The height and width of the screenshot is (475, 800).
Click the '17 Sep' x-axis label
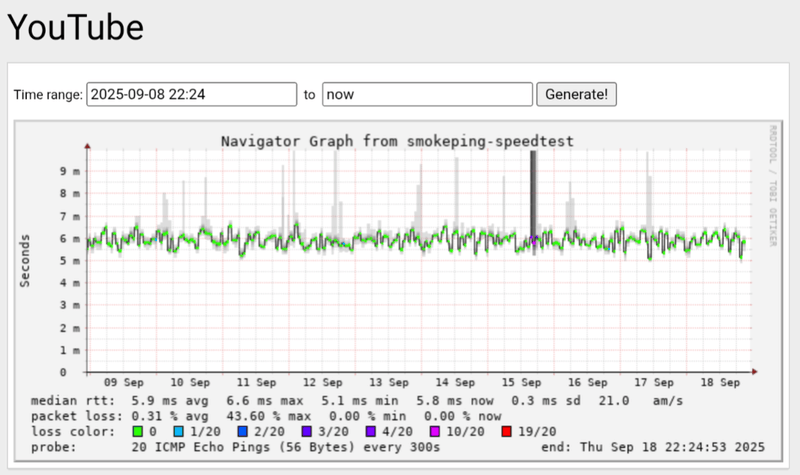(x=654, y=382)
